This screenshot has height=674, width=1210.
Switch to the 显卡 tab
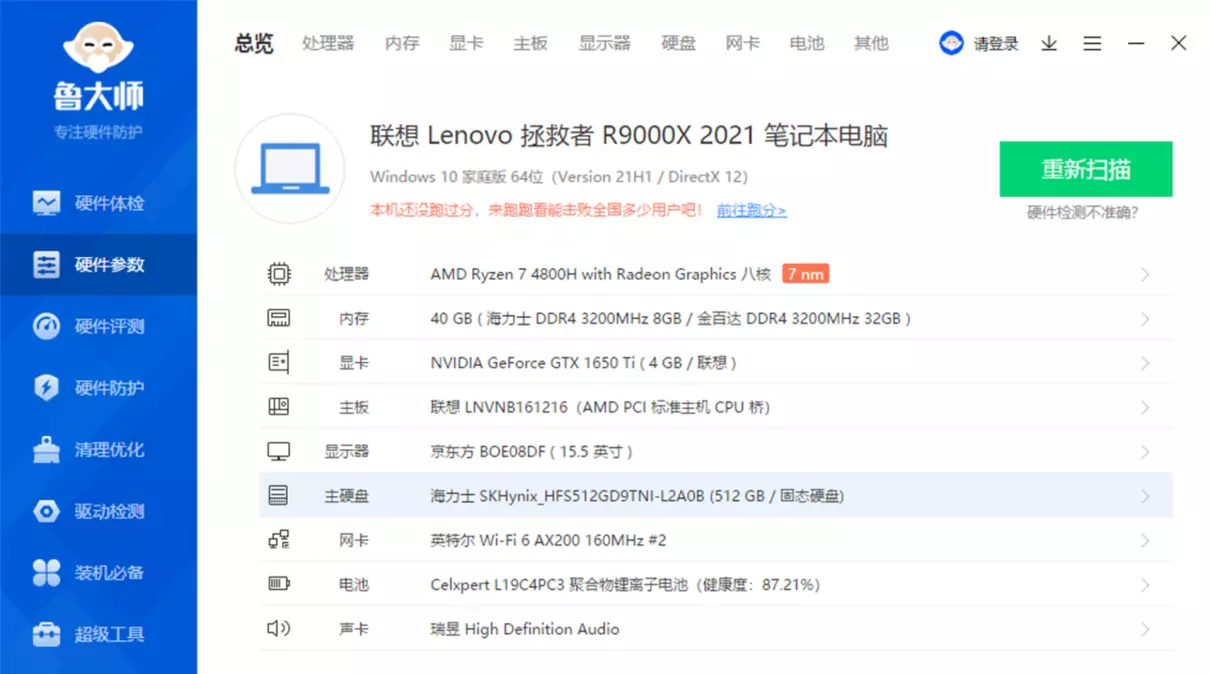pyautogui.click(x=466, y=43)
